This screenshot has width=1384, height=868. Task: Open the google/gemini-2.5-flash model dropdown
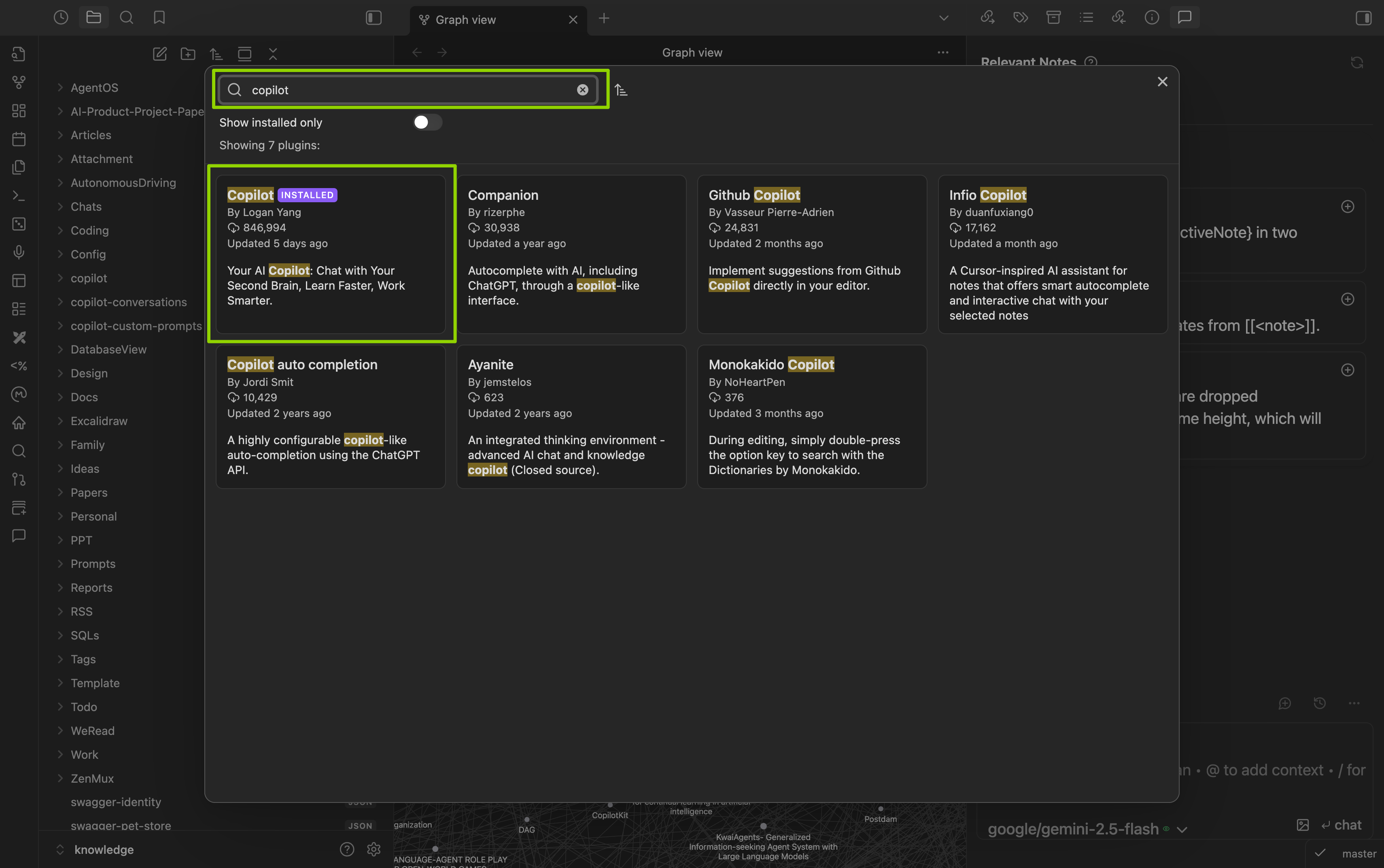[1087, 829]
